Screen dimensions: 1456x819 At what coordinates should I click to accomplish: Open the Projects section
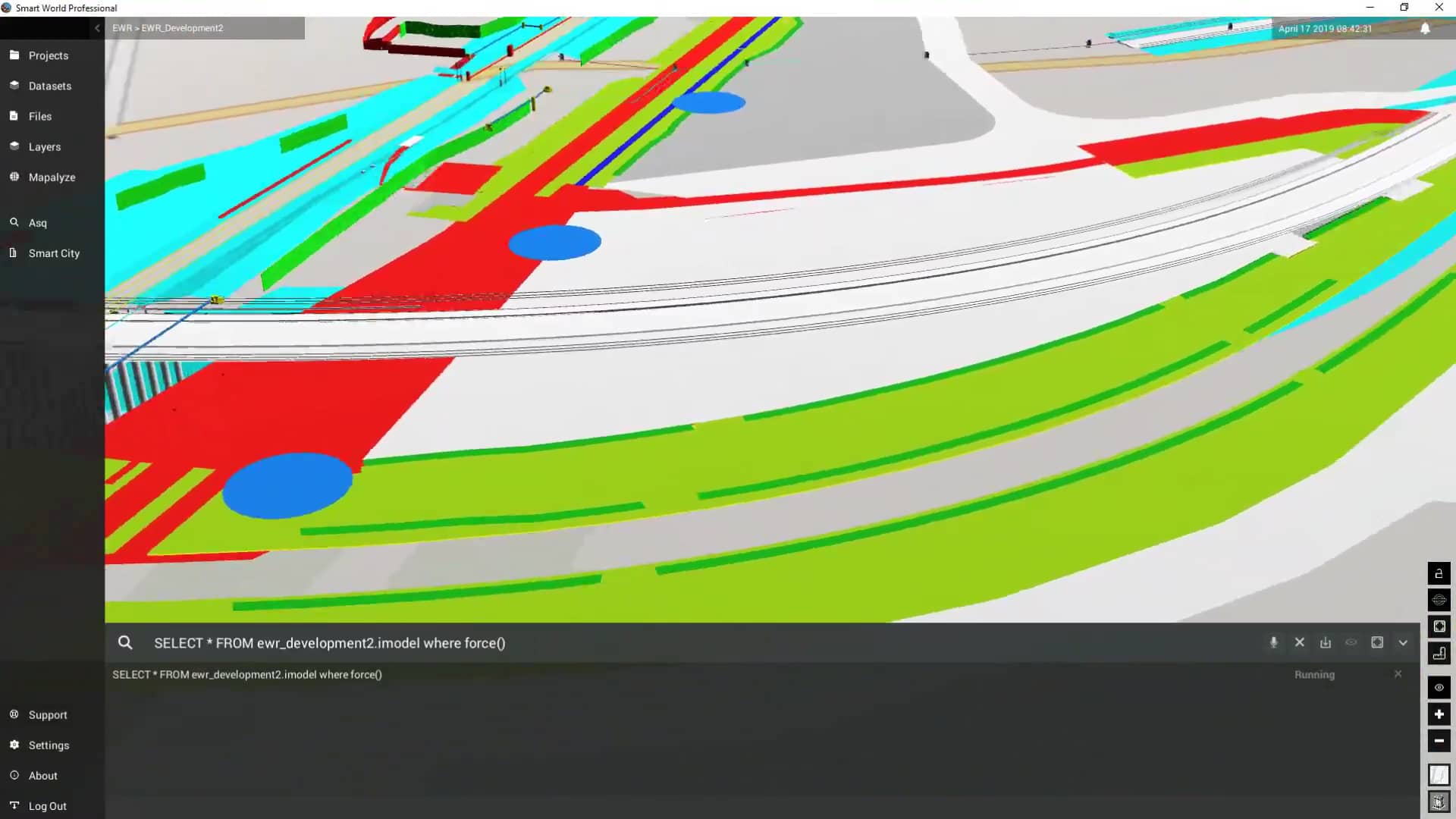point(48,55)
